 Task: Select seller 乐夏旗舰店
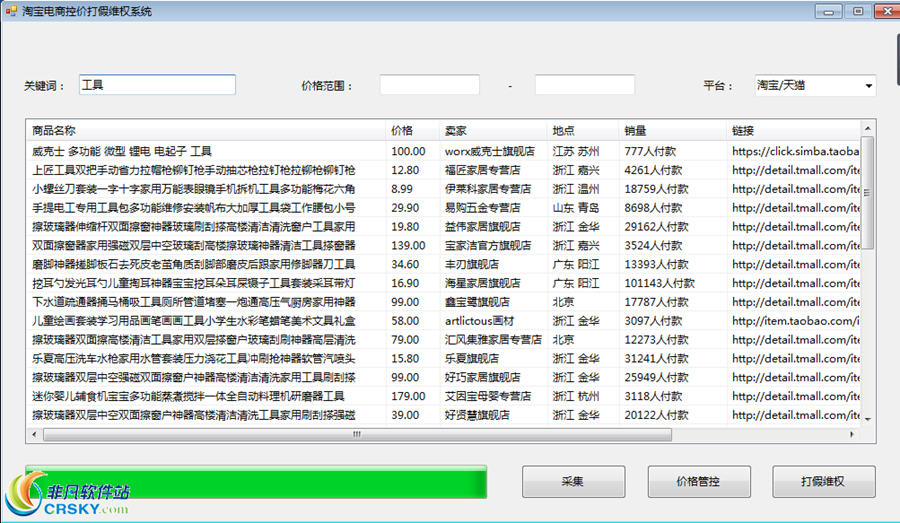coord(472,359)
